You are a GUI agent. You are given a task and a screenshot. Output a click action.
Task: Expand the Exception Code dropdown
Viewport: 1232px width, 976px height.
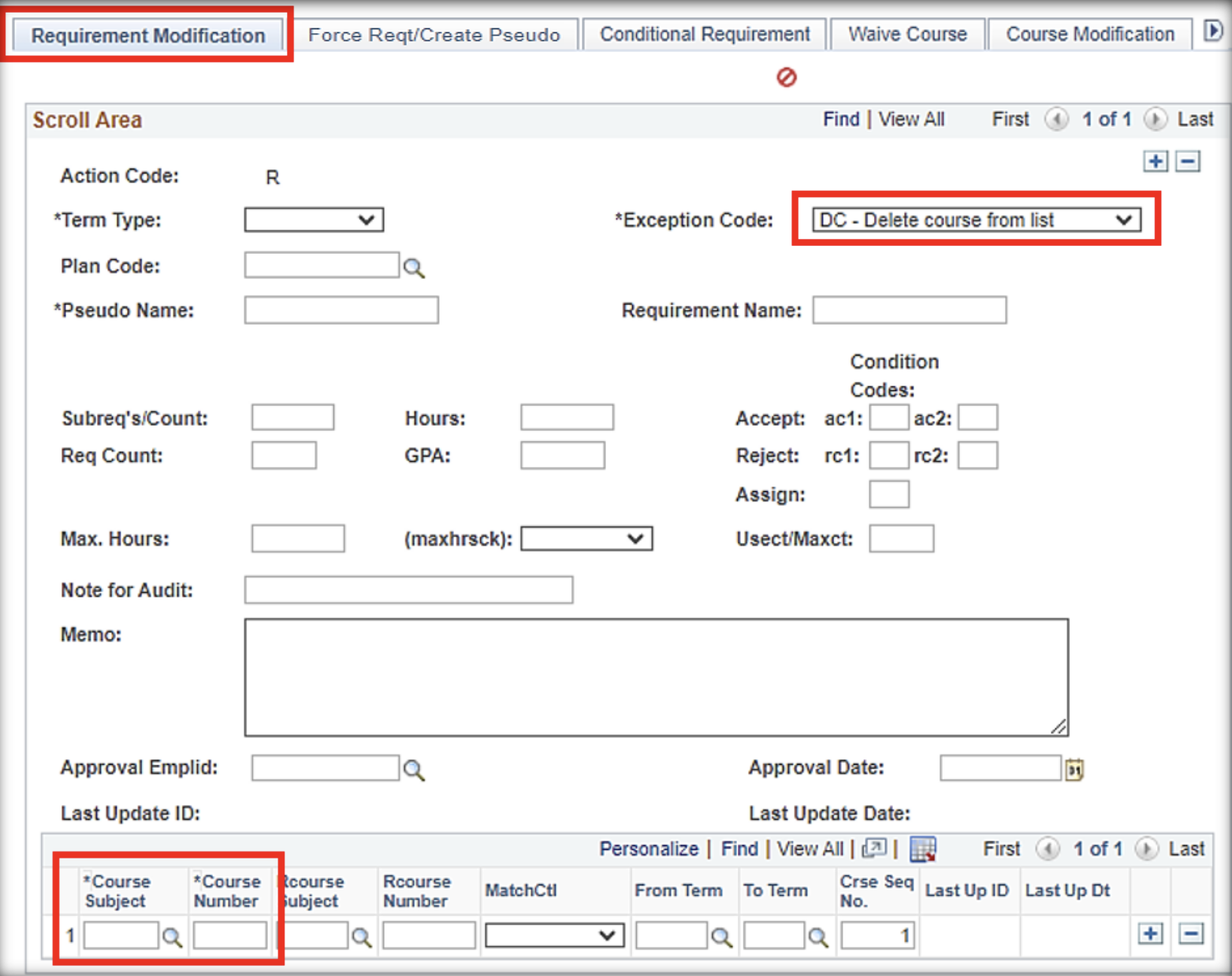pyautogui.click(x=976, y=220)
